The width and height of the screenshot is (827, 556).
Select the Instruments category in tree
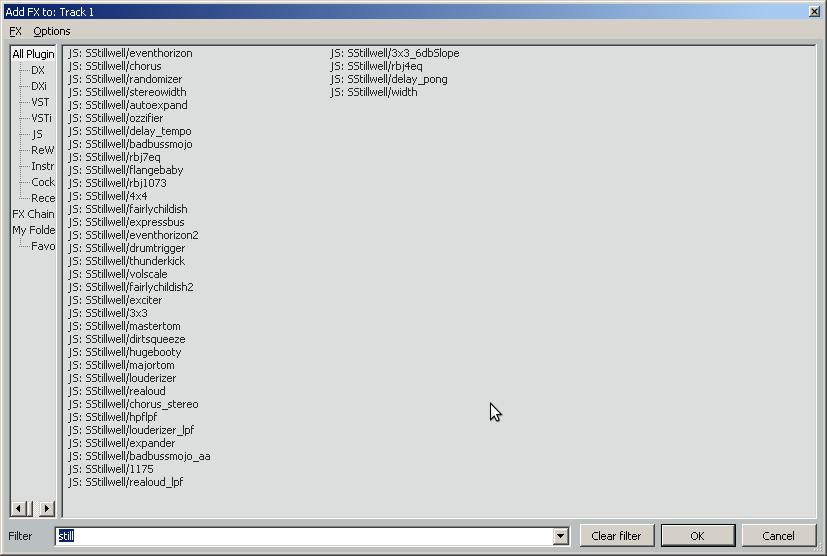pos(43,166)
